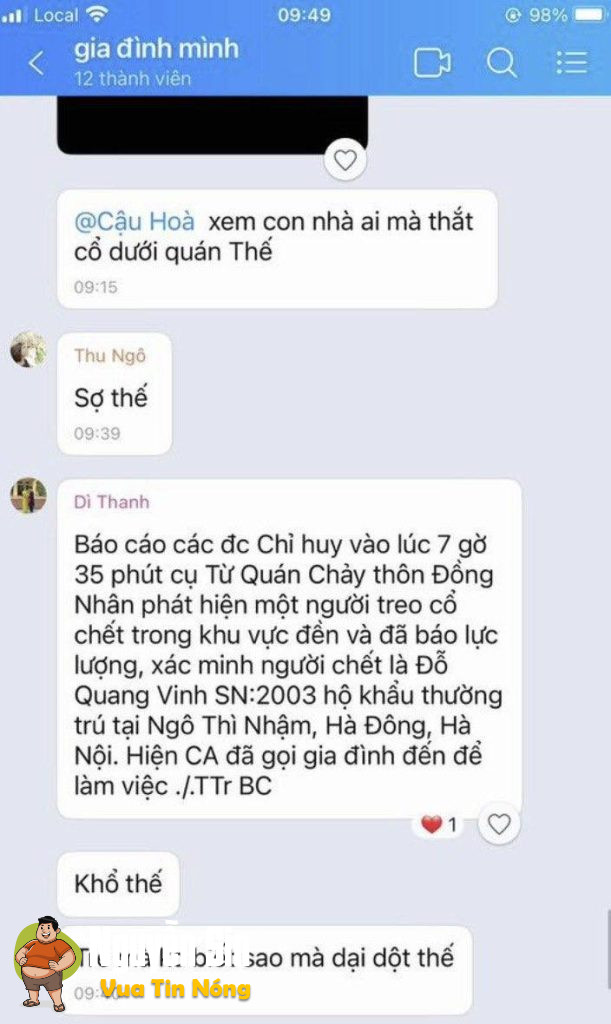Image resolution: width=611 pixels, height=1024 pixels.
Task: Open search in conversation
Action: (x=501, y=63)
